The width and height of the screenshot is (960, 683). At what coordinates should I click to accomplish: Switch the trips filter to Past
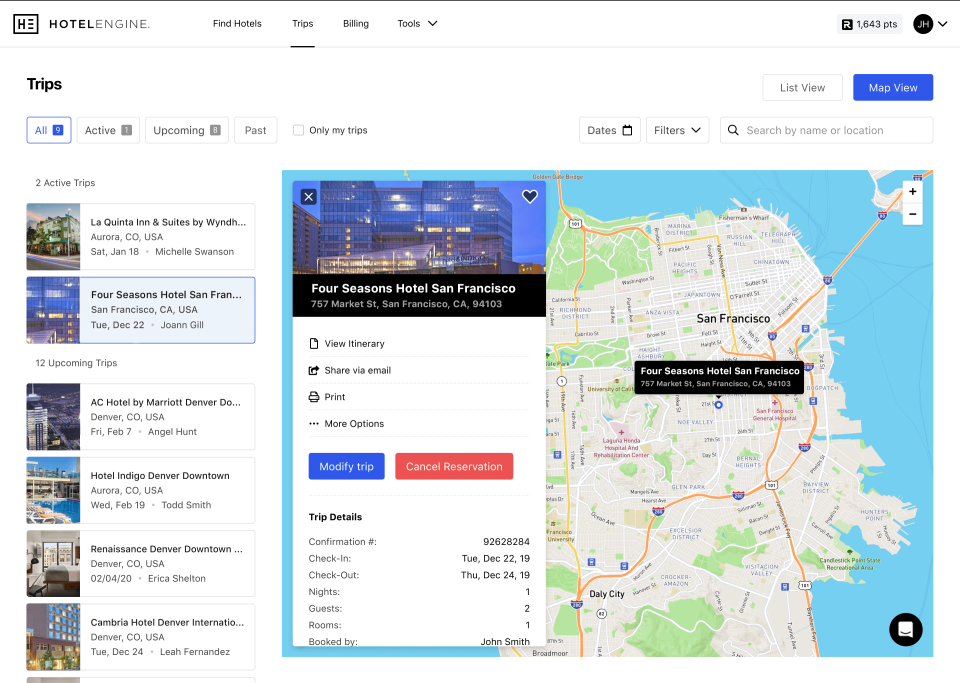tap(255, 130)
